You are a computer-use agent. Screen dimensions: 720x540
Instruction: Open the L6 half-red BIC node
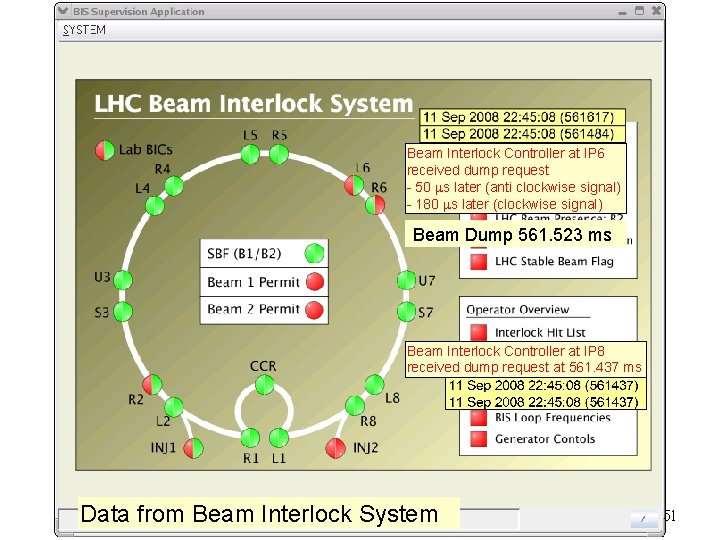[x=354, y=186]
